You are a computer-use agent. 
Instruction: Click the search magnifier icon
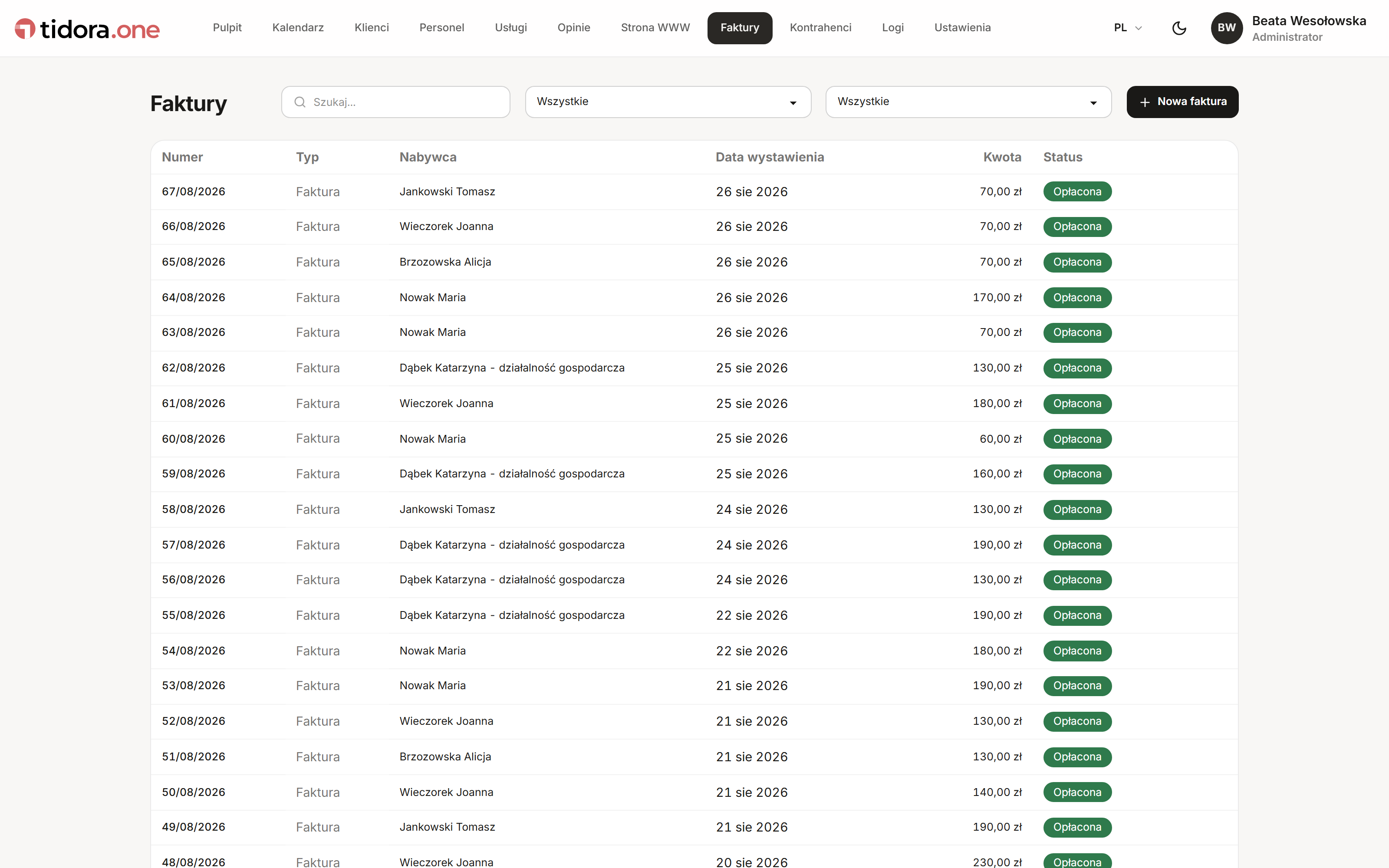[300, 102]
